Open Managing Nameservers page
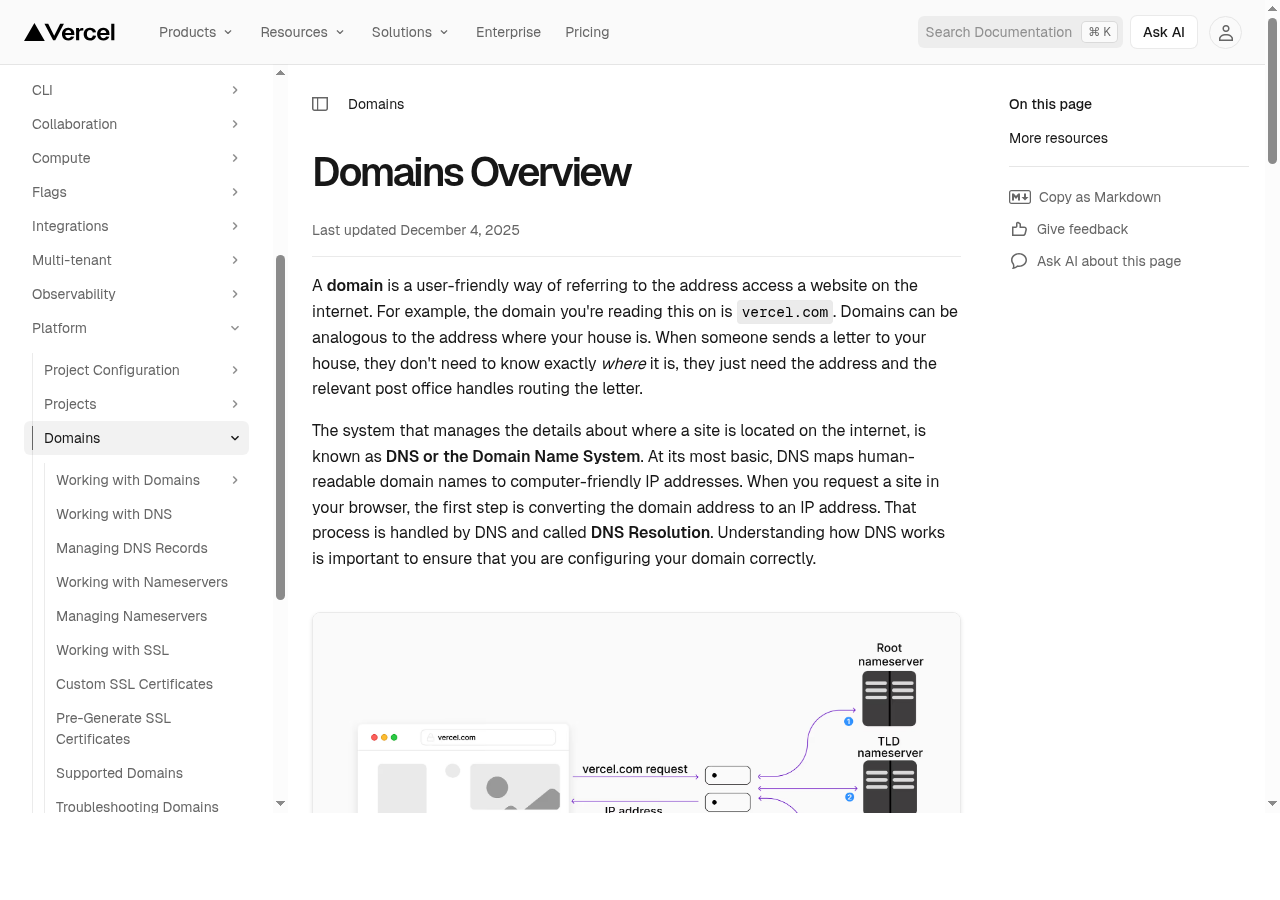 (131, 616)
